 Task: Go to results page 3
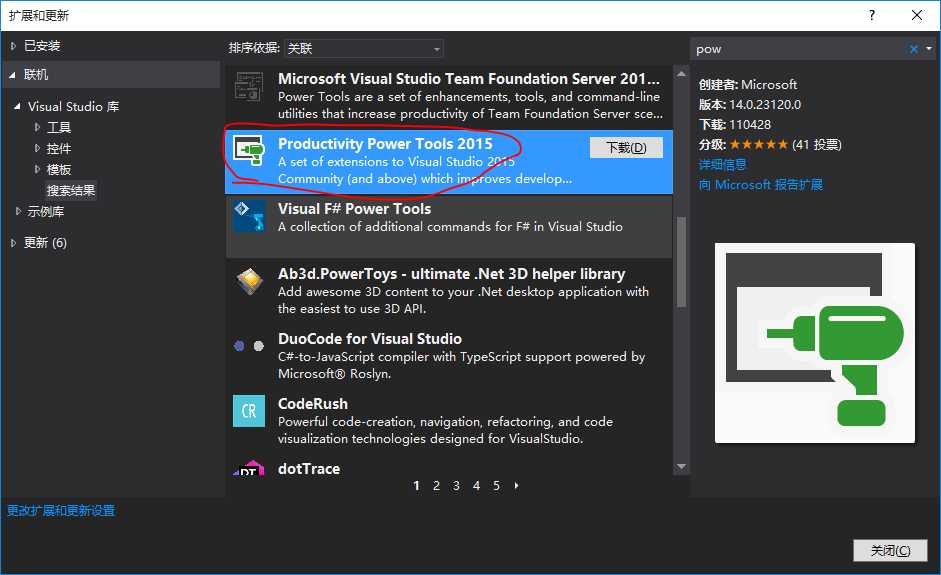(x=456, y=486)
